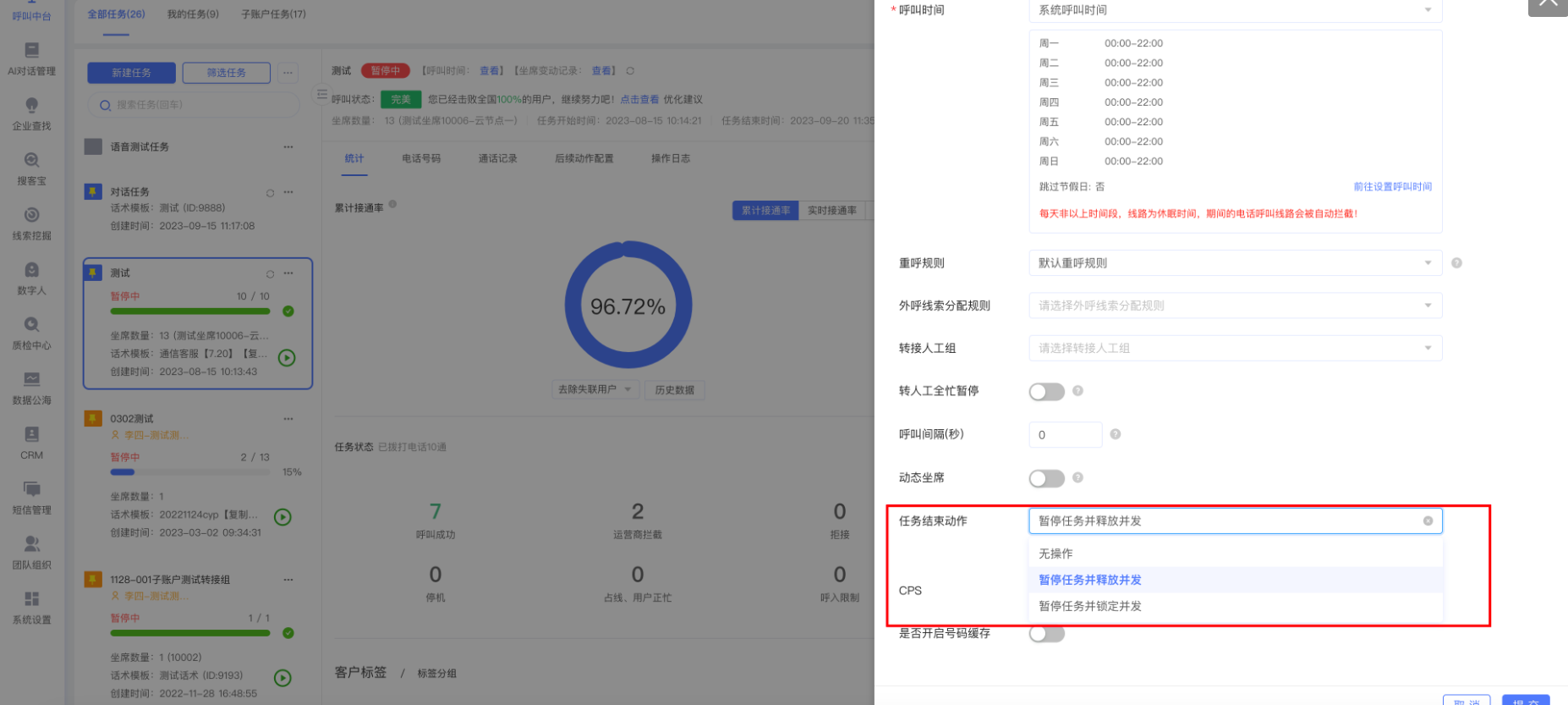Toggle the 转人工全忙暂停 switch

[x=1046, y=392]
